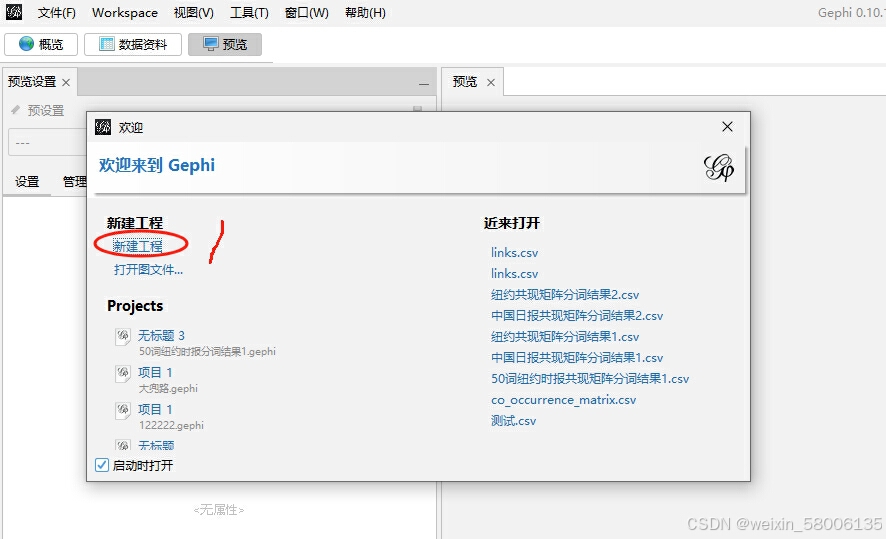Click the 预设置 label with pencil icon
This screenshot has height=539, width=886.
37,110
